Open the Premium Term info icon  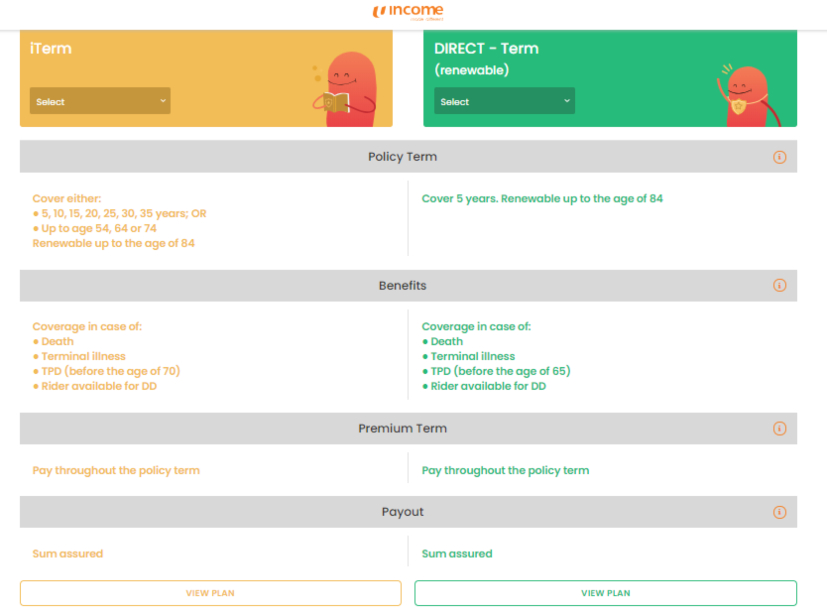click(x=779, y=428)
